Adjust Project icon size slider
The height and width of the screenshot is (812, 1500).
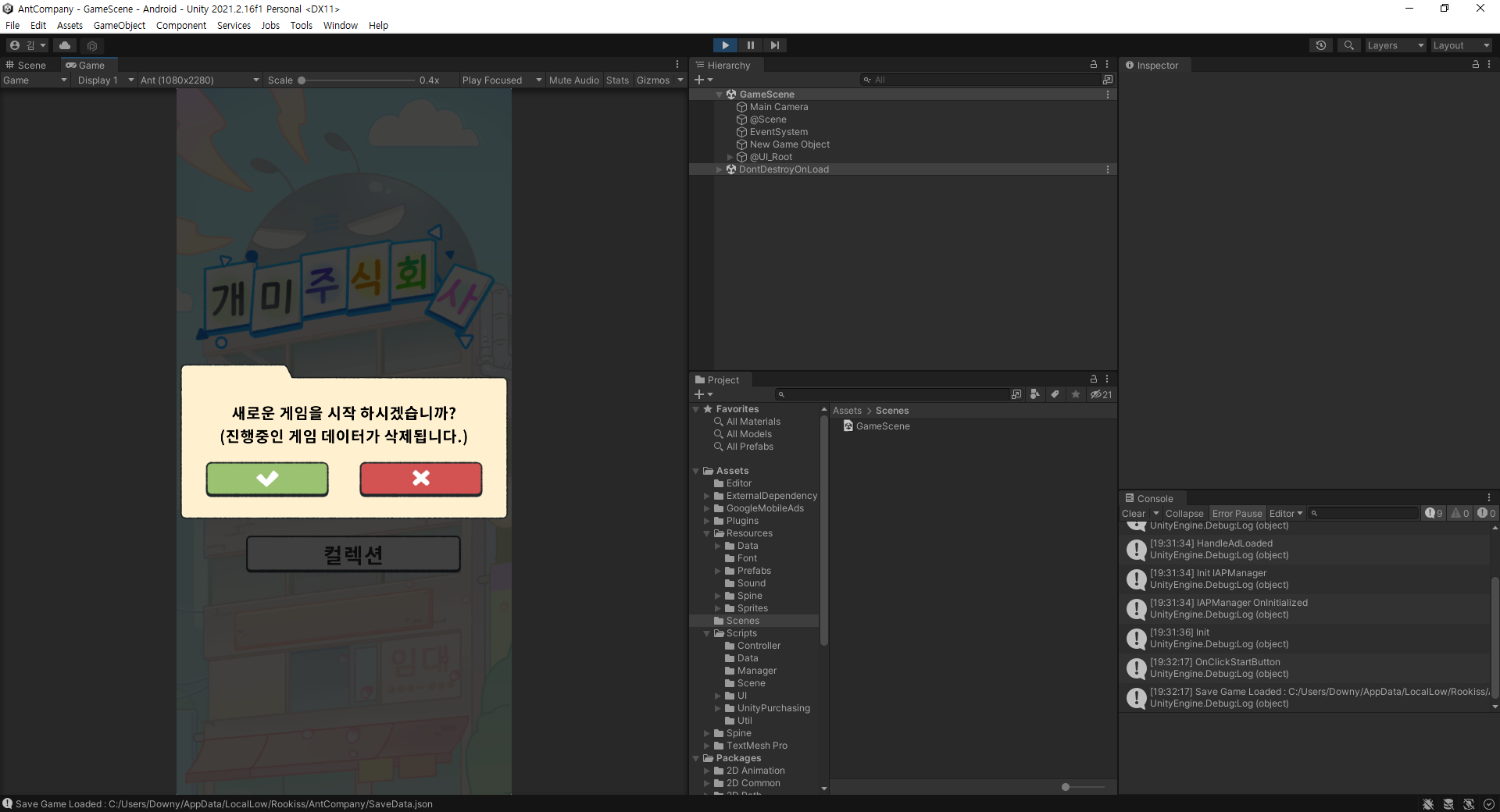pos(1082,787)
